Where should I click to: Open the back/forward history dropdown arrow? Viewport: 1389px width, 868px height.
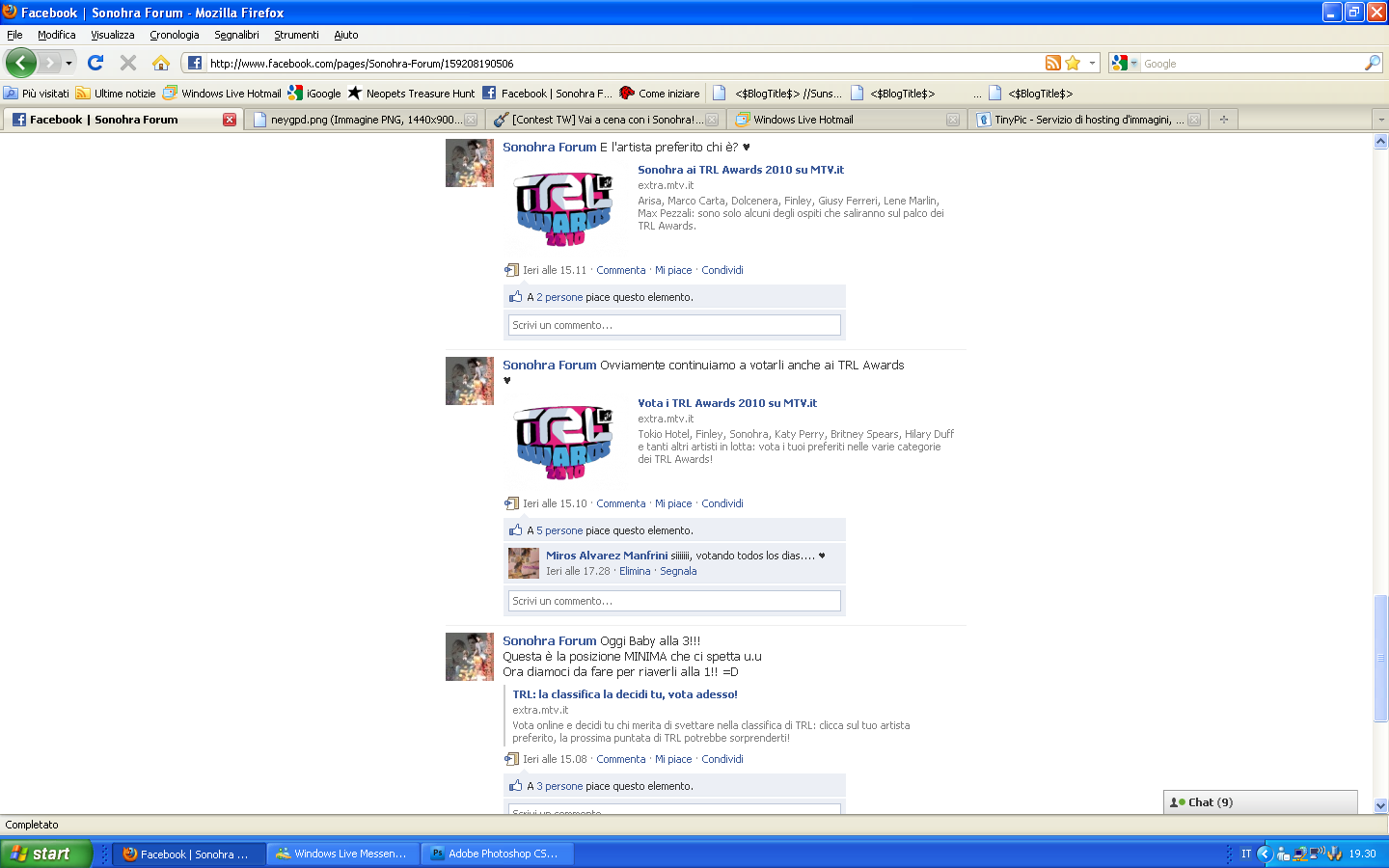point(68,63)
